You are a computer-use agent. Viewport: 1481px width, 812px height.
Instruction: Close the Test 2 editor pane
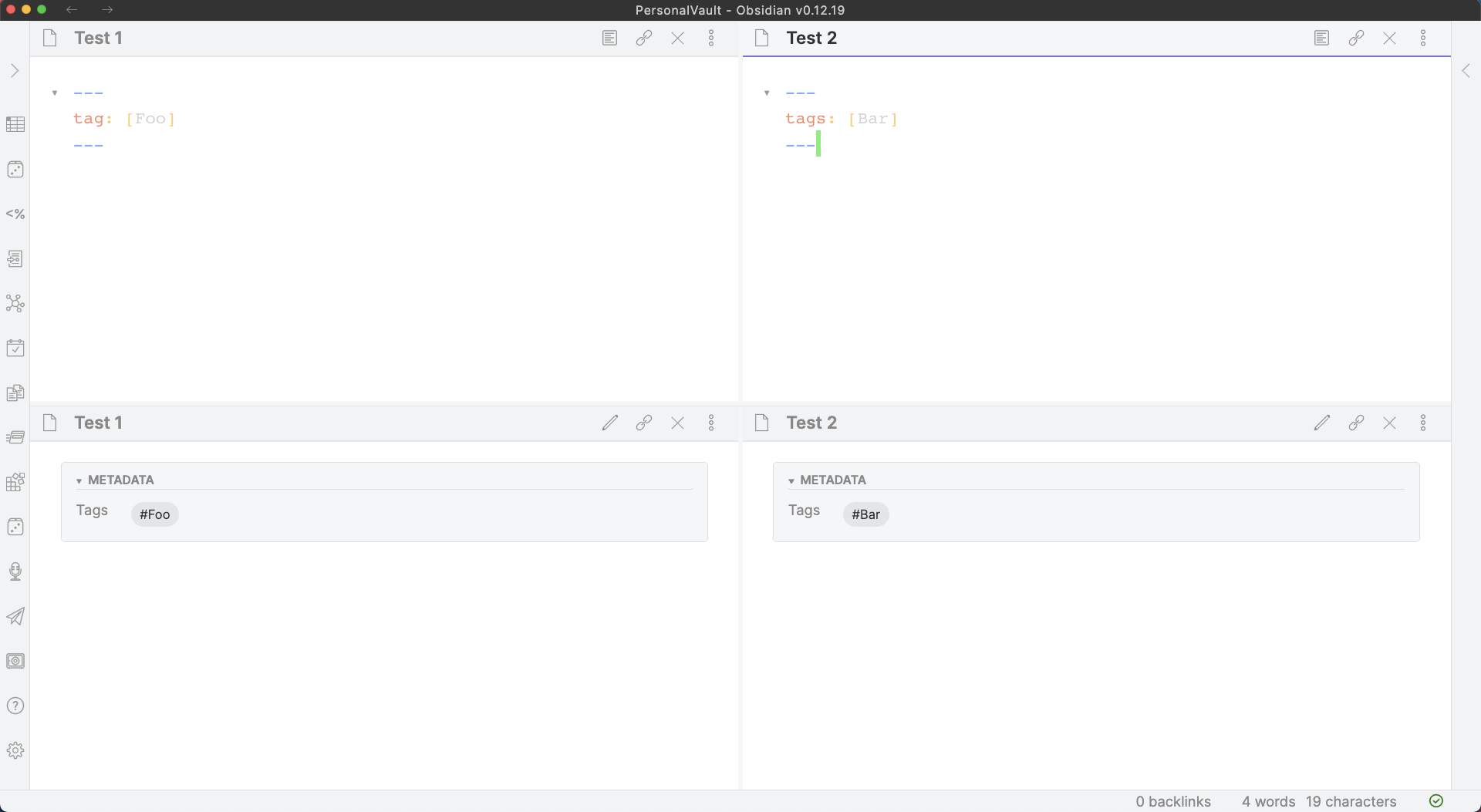[x=1389, y=38]
